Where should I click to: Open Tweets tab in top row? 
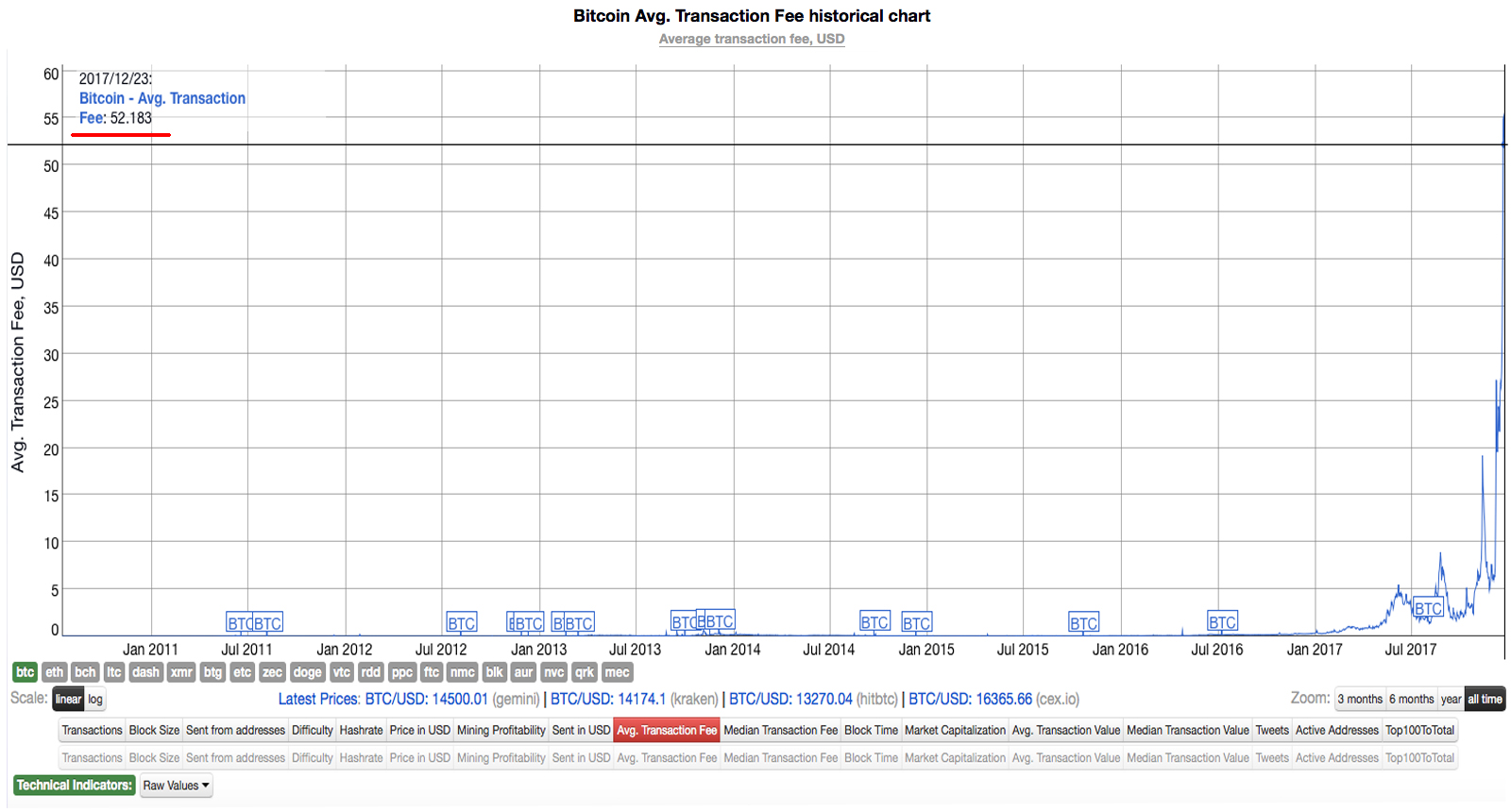(1272, 731)
